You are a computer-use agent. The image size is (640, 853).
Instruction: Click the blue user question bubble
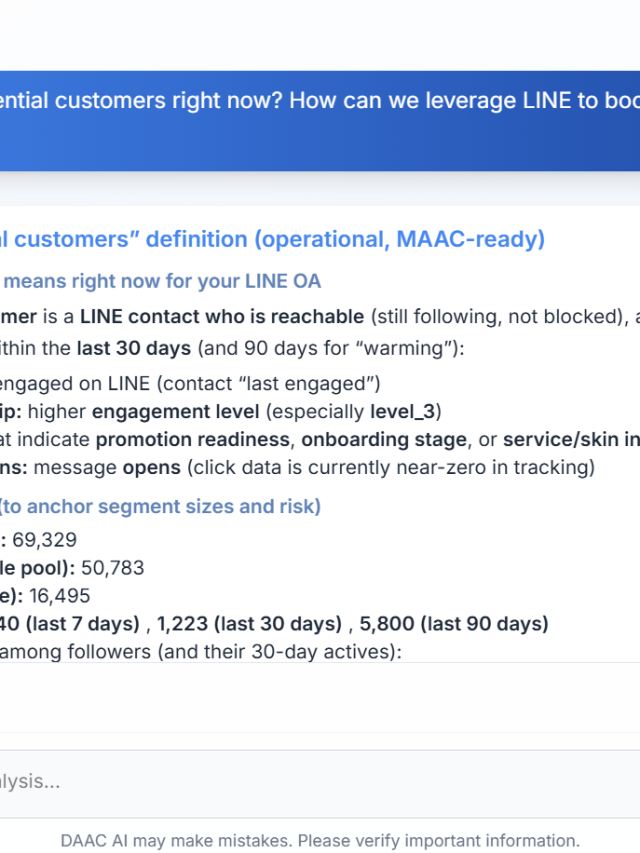(320, 120)
